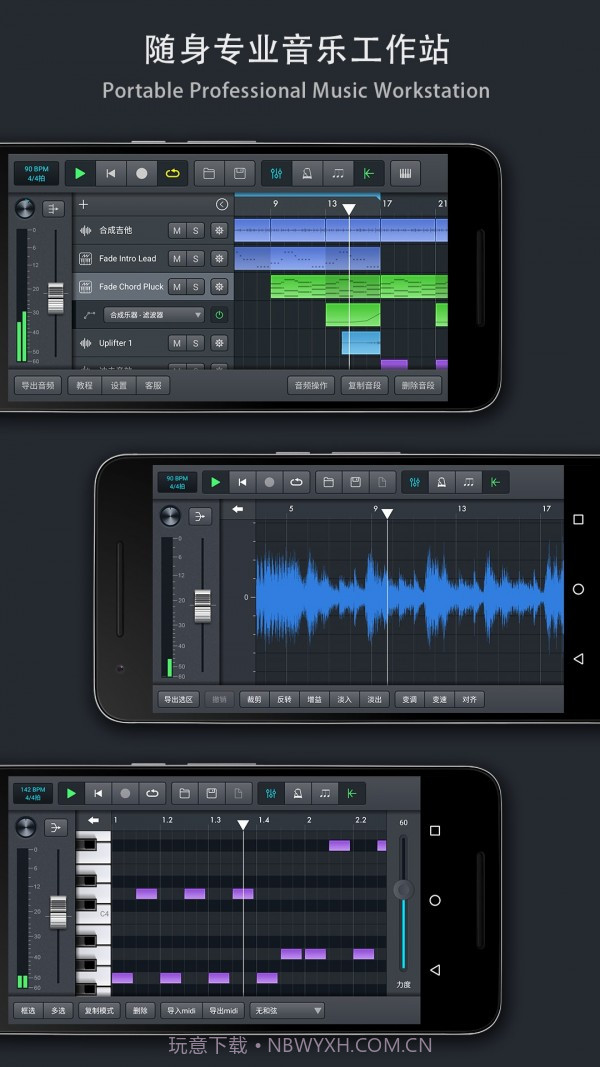Expand the 合成乐器-滤波器 dropdown
The height and width of the screenshot is (1067, 600).
[154, 315]
